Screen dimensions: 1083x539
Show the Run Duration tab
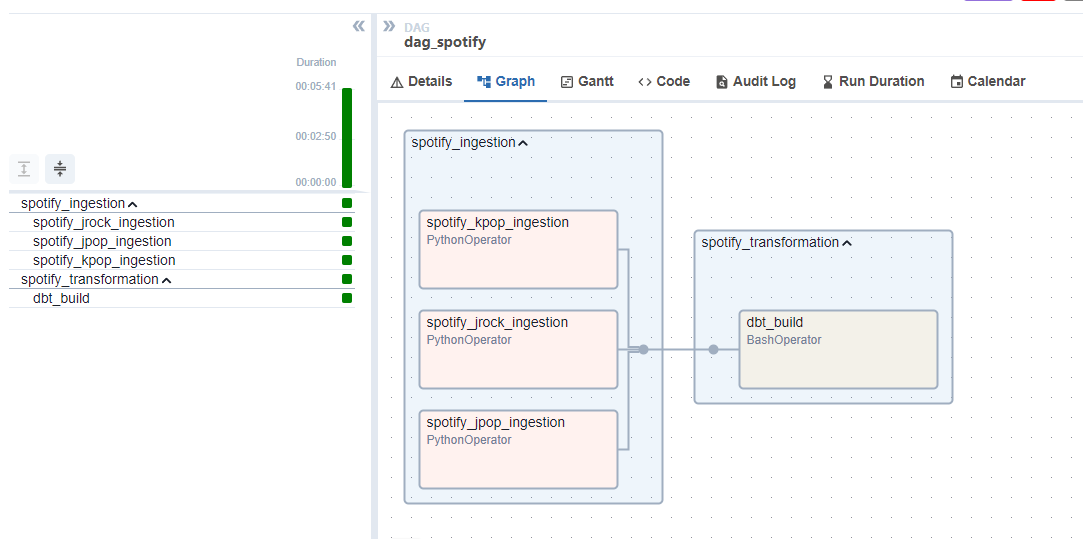coord(873,82)
